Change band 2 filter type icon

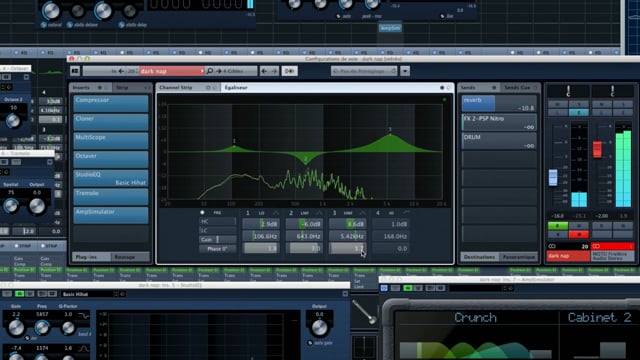[319, 213]
